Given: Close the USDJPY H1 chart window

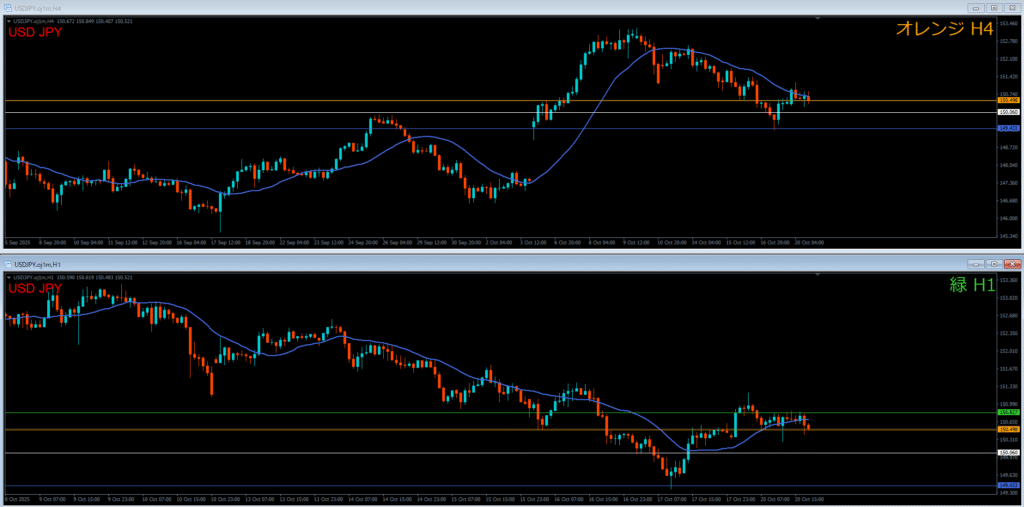Looking at the screenshot, I should point(1012,263).
